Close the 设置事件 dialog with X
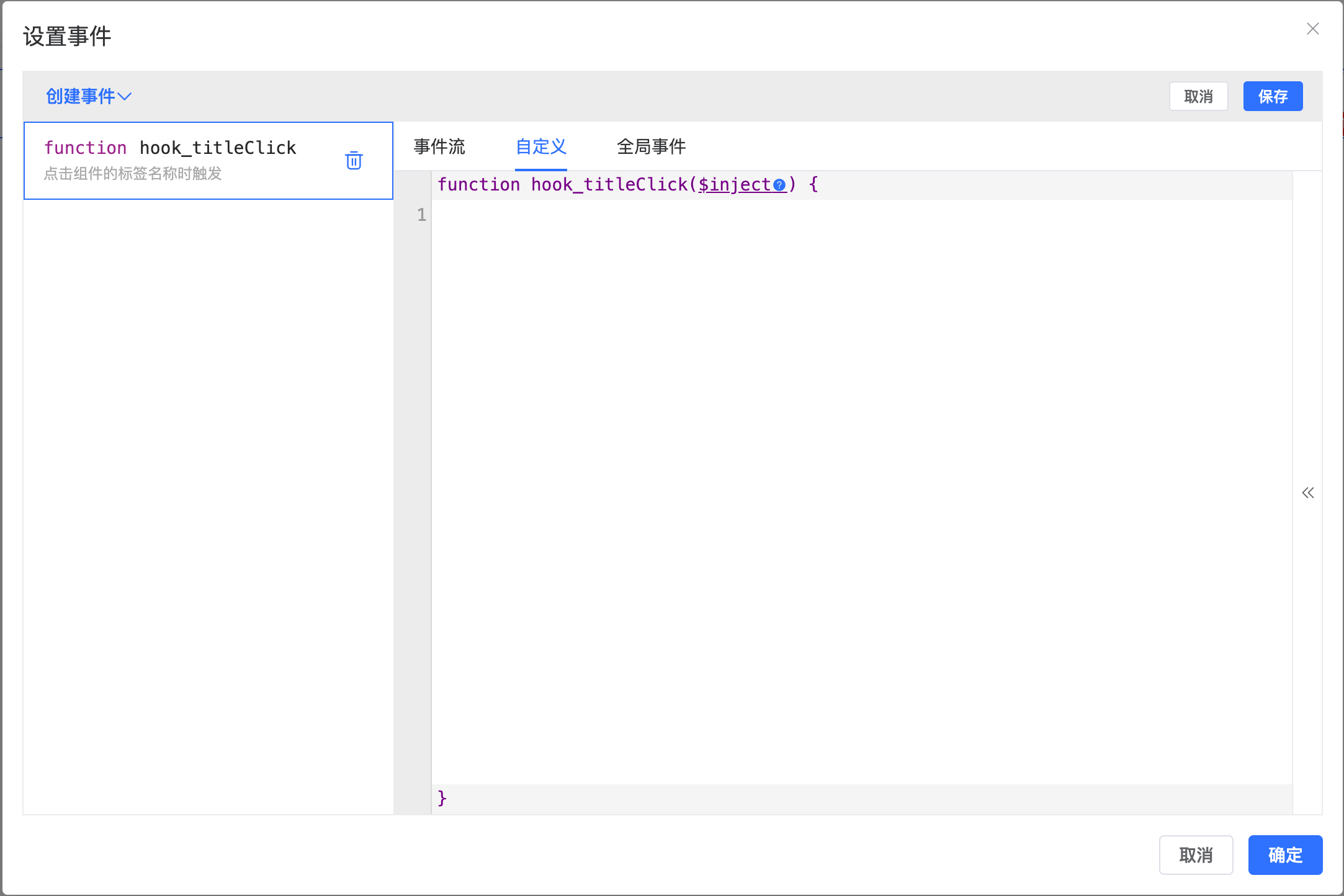The height and width of the screenshot is (896, 1344). [1312, 29]
